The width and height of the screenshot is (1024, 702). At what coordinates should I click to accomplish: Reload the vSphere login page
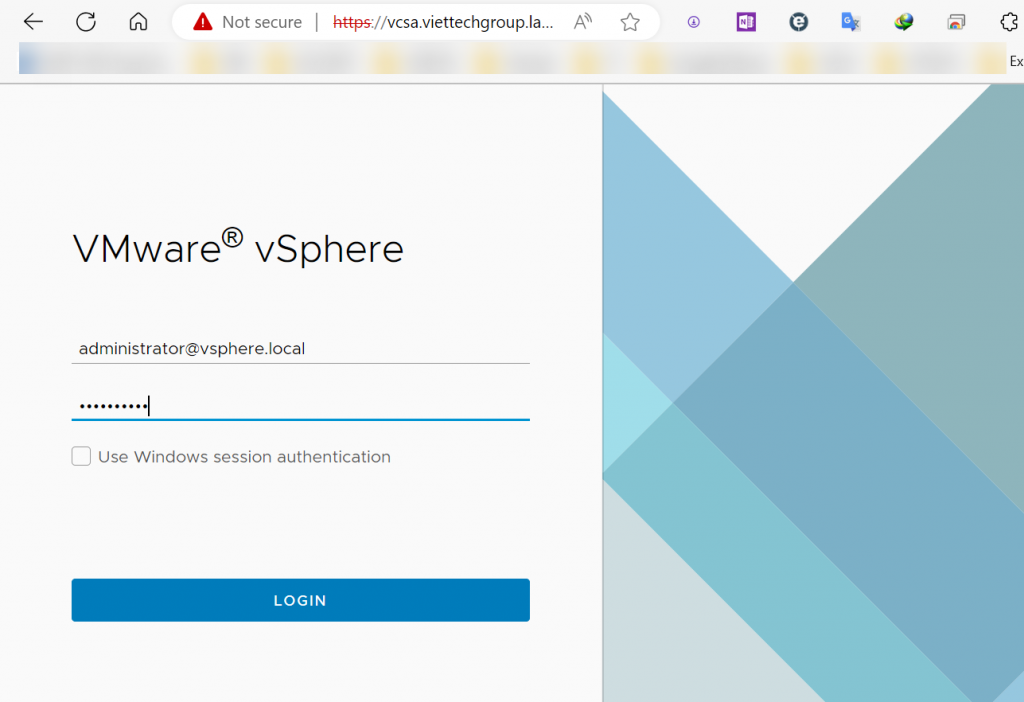pos(86,22)
